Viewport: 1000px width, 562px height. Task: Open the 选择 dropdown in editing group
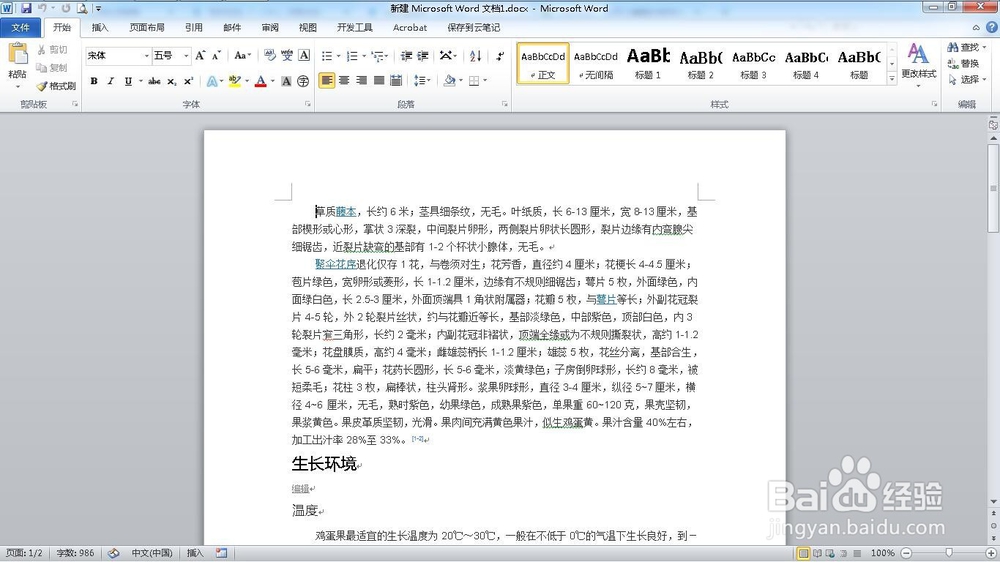(967, 80)
